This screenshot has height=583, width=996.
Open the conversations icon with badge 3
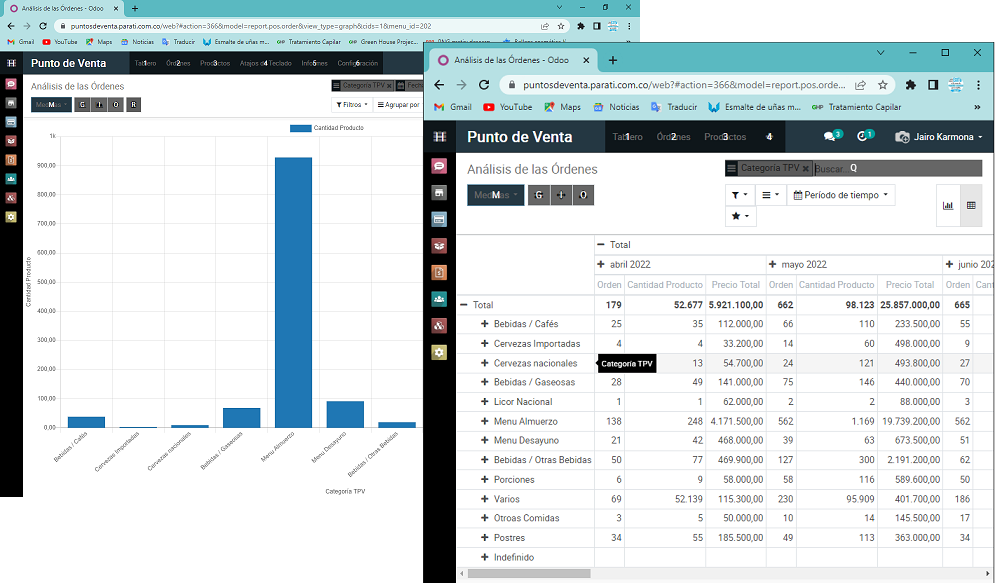(831, 137)
